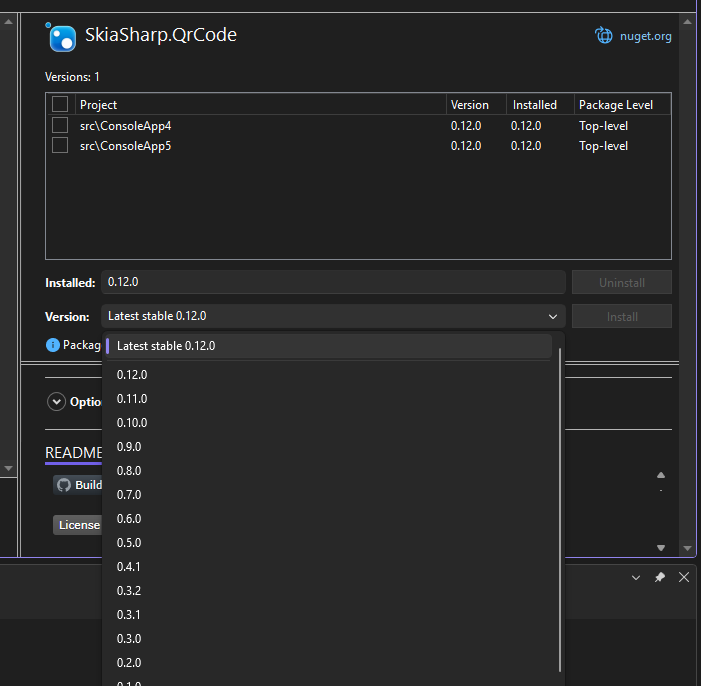Choose Latest stable 0.12.0 in list
The width and height of the screenshot is (701, 686).
pyautogui.click(x=329, y=346)
